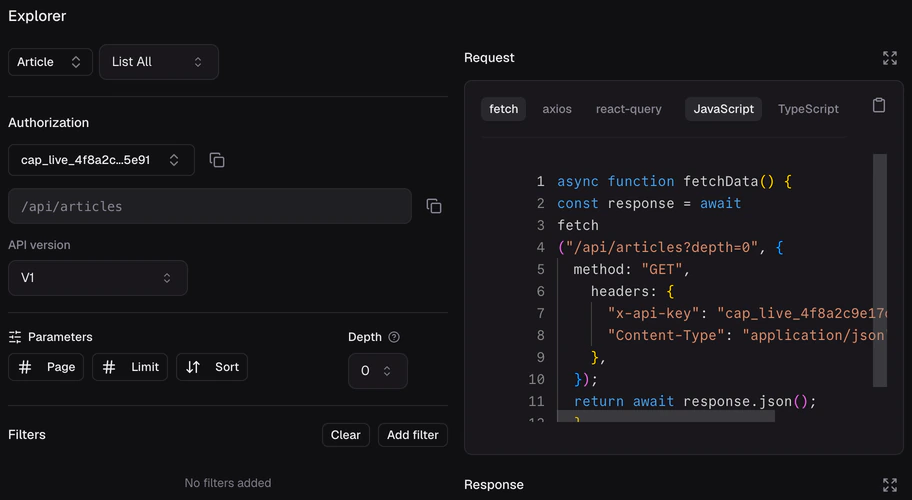Click the Parameters sliders icon
This screenshot has height=500, width=912.
15,337
